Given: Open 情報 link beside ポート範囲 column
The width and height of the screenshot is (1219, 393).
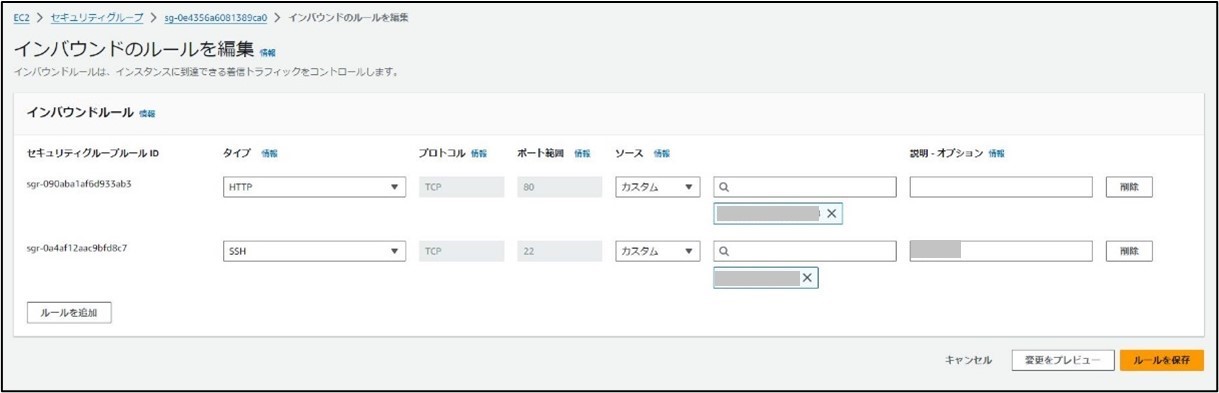Looking at the screenshot, I should 582,153.
